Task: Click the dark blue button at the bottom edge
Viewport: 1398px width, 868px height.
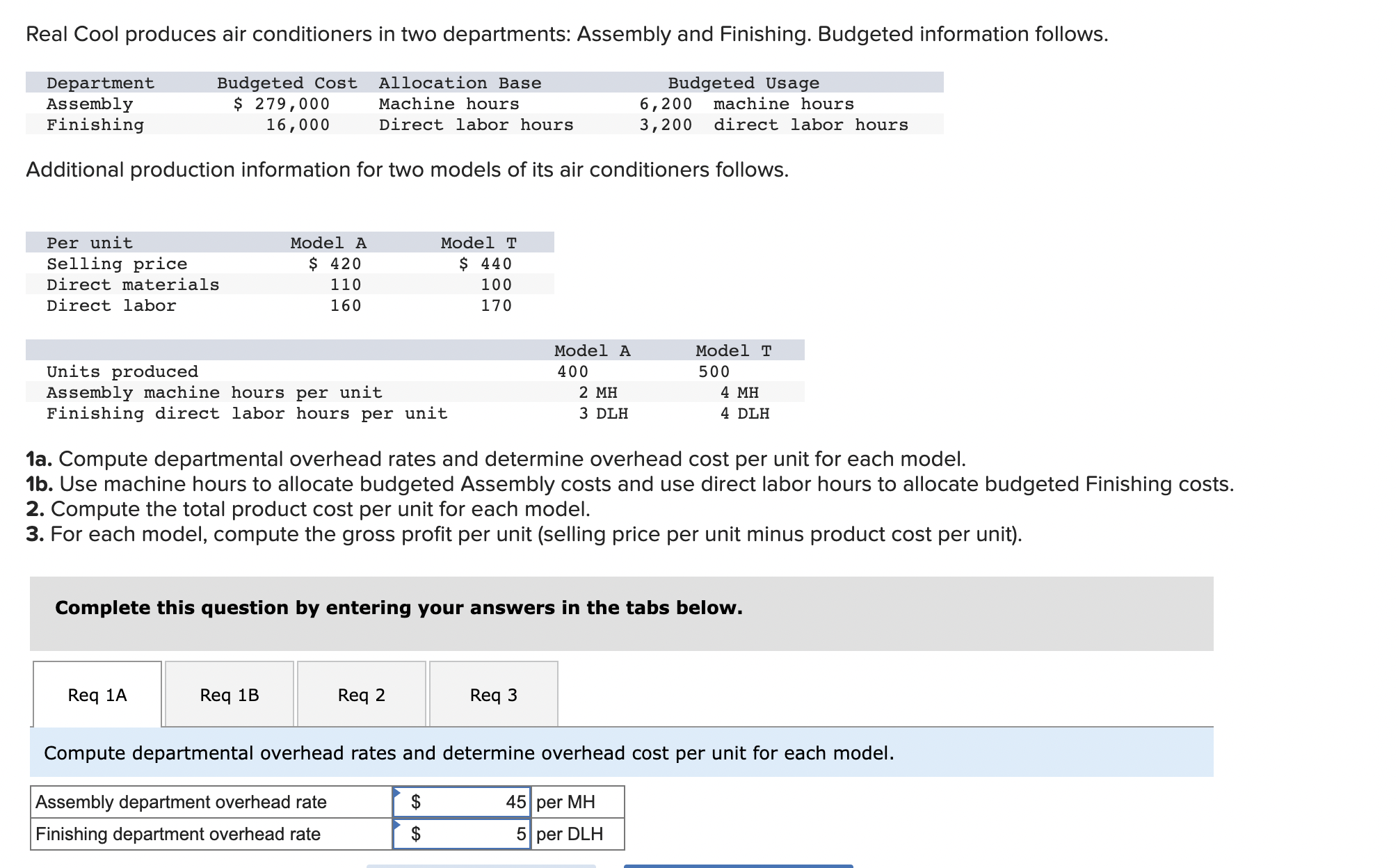Action: [738, 865]
